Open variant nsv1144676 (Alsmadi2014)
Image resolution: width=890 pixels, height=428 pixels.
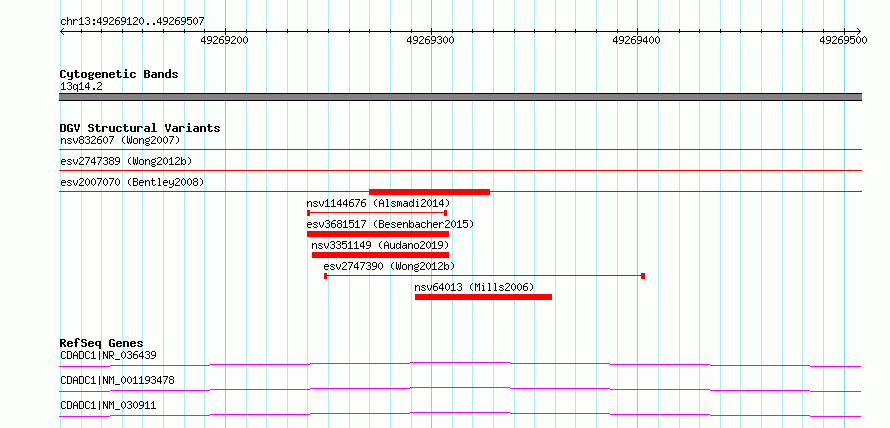[378, 203]
